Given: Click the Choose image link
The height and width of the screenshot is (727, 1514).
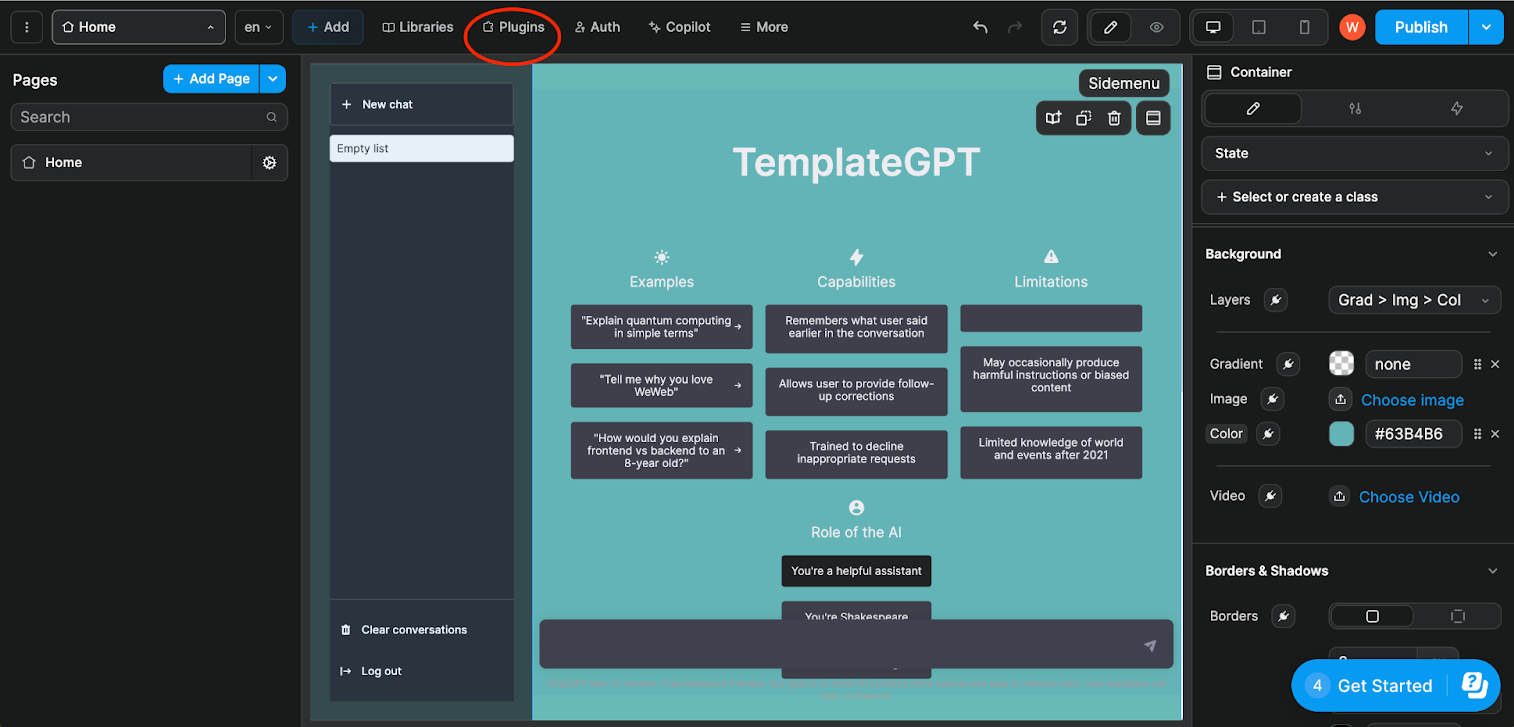Looking at the screenshot, I should coord(1412,399).
